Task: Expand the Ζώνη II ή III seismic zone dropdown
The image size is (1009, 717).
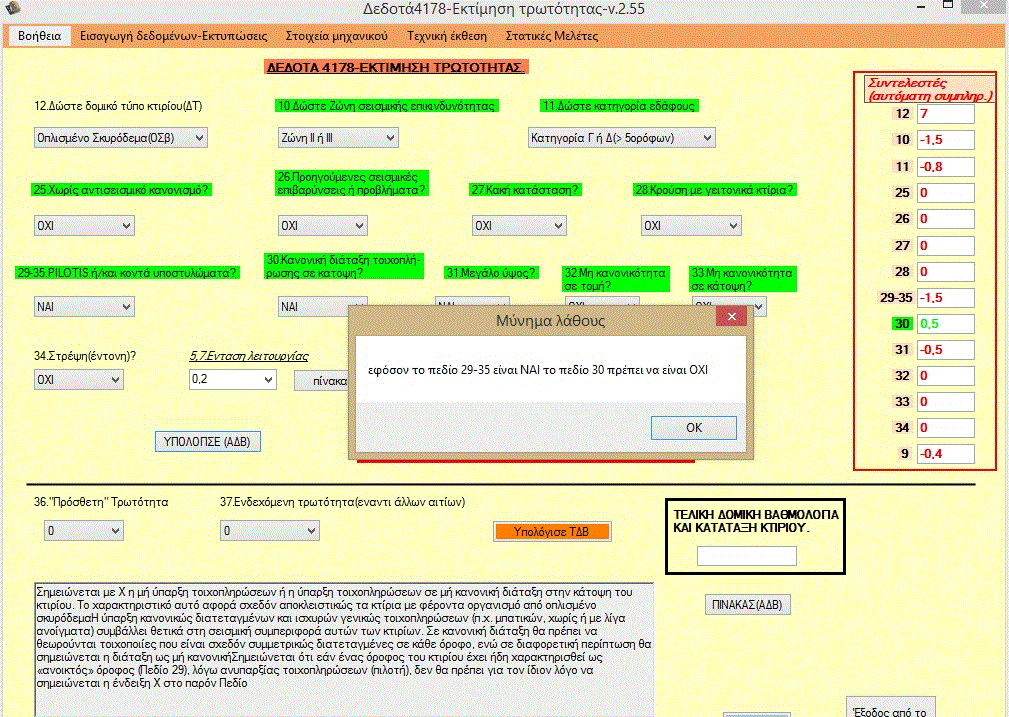Action: click(356, 137)
